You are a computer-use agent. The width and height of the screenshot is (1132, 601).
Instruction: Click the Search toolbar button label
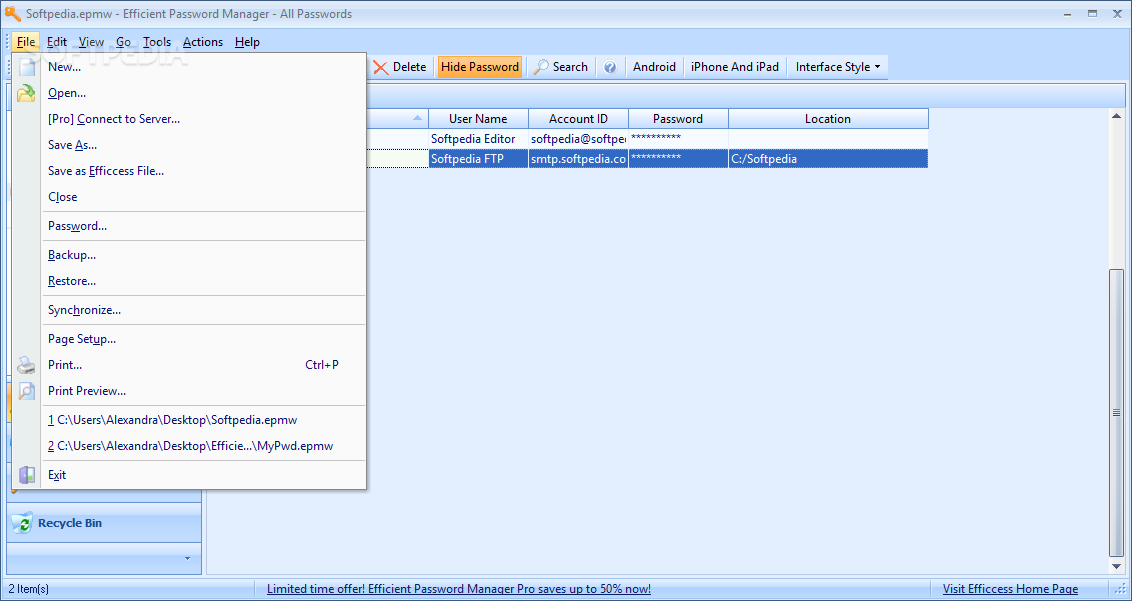[570, 67]
